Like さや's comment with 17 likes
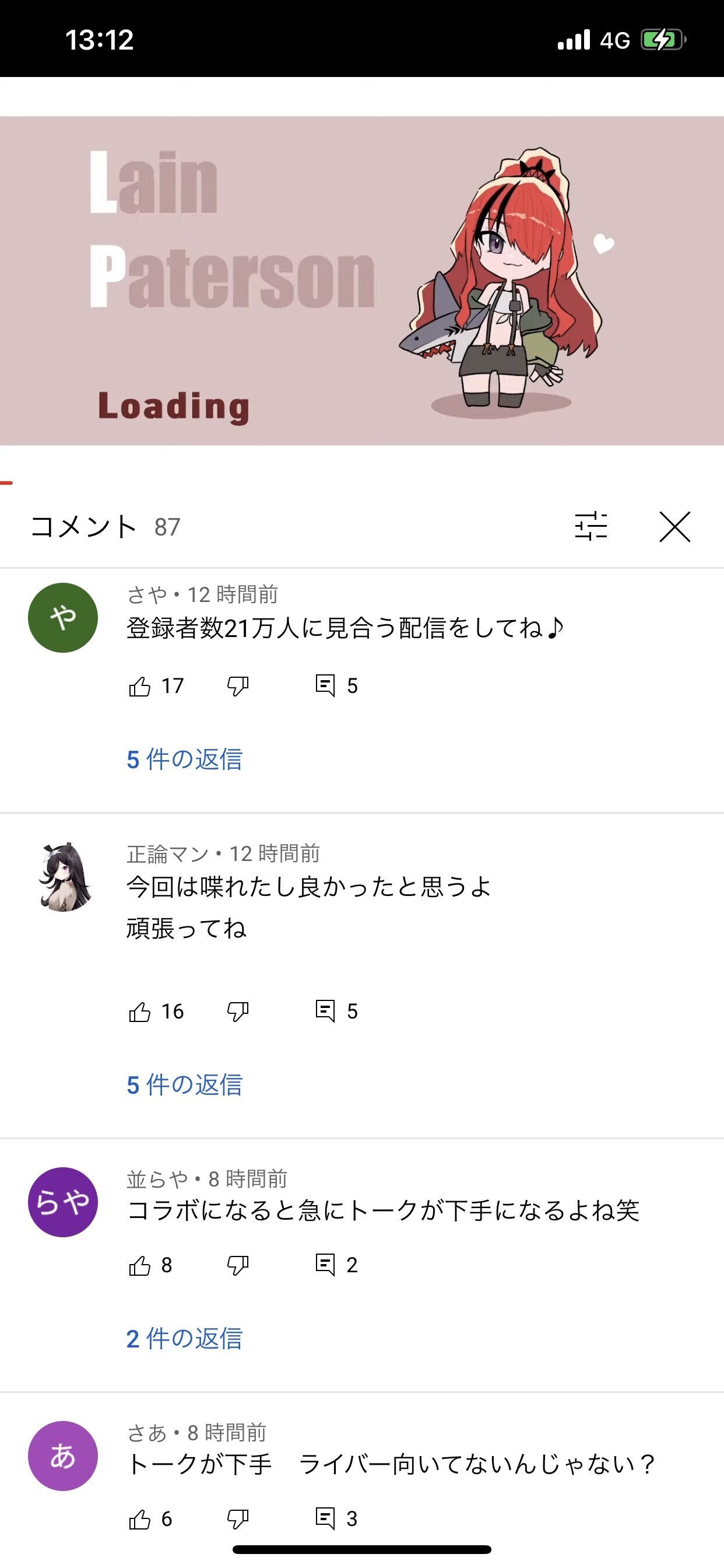 (140, 686)
